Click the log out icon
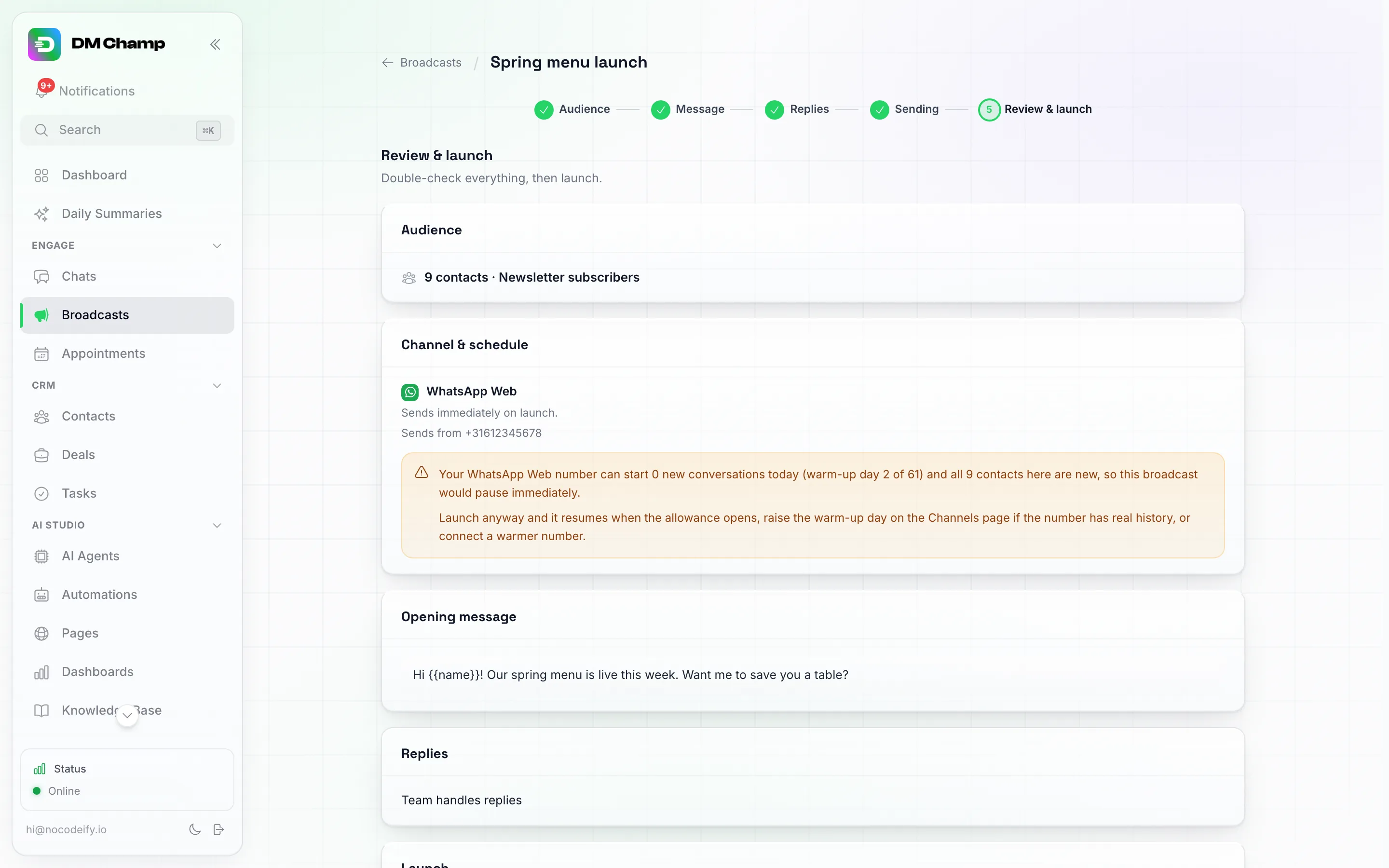This screenshot has height=868, width=1389. (218, 829)
